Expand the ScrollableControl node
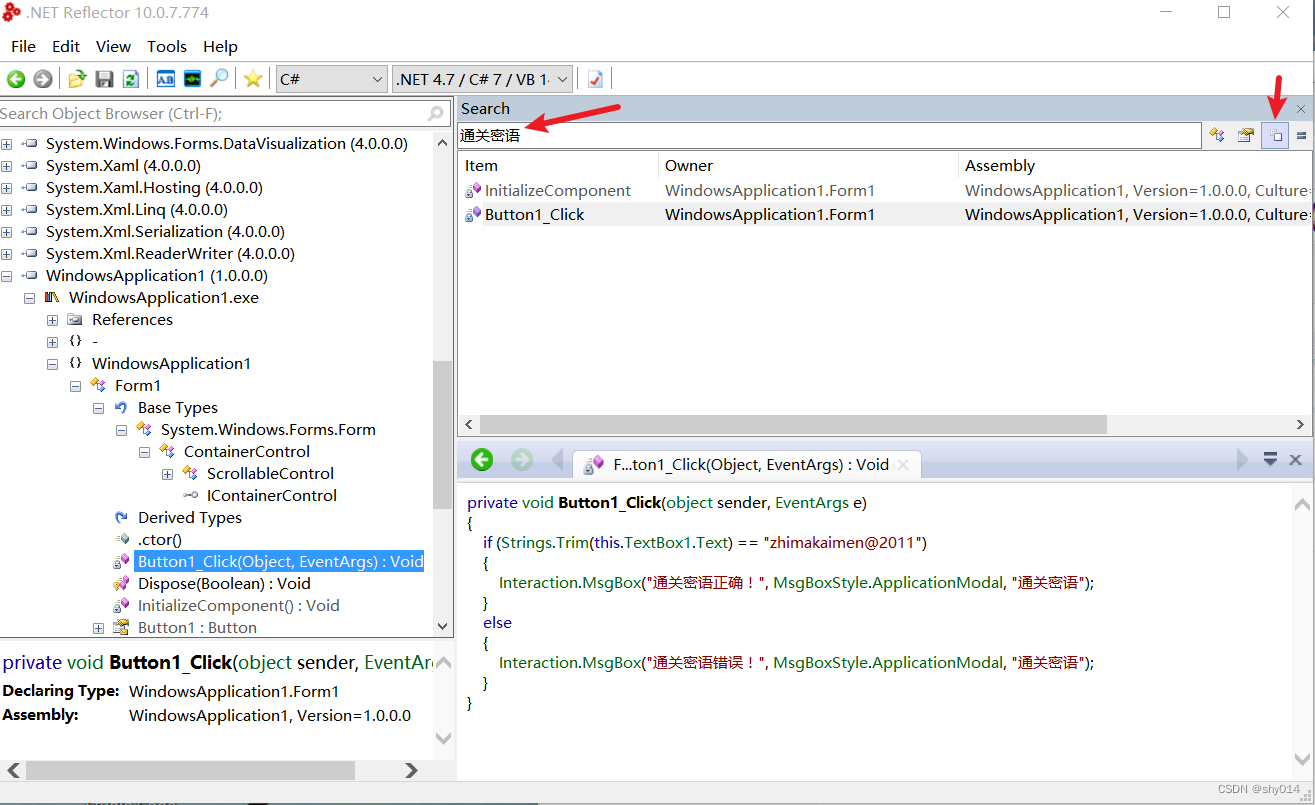Screen dimensions: 1315x805 pos(168,474)
